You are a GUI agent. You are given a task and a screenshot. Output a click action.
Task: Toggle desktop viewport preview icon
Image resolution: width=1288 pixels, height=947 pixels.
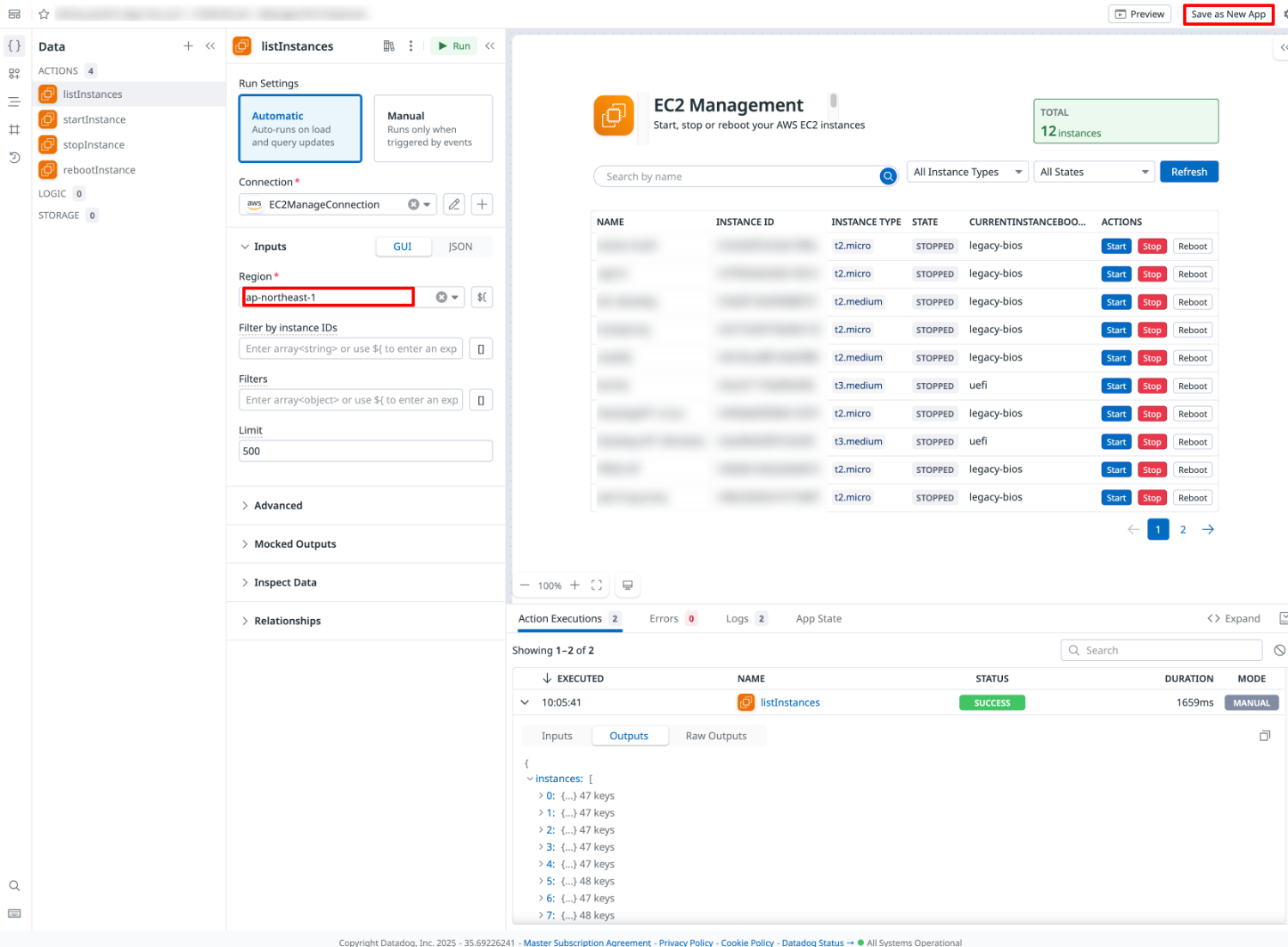pos(628,585)
